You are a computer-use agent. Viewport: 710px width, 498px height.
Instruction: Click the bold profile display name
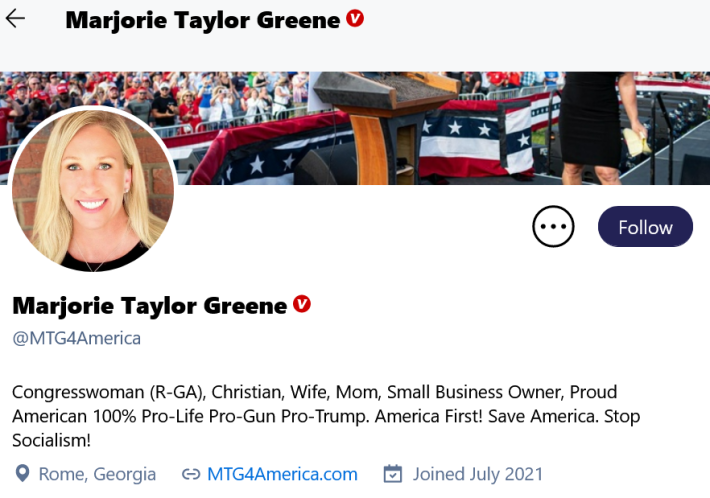pos(149,305)
